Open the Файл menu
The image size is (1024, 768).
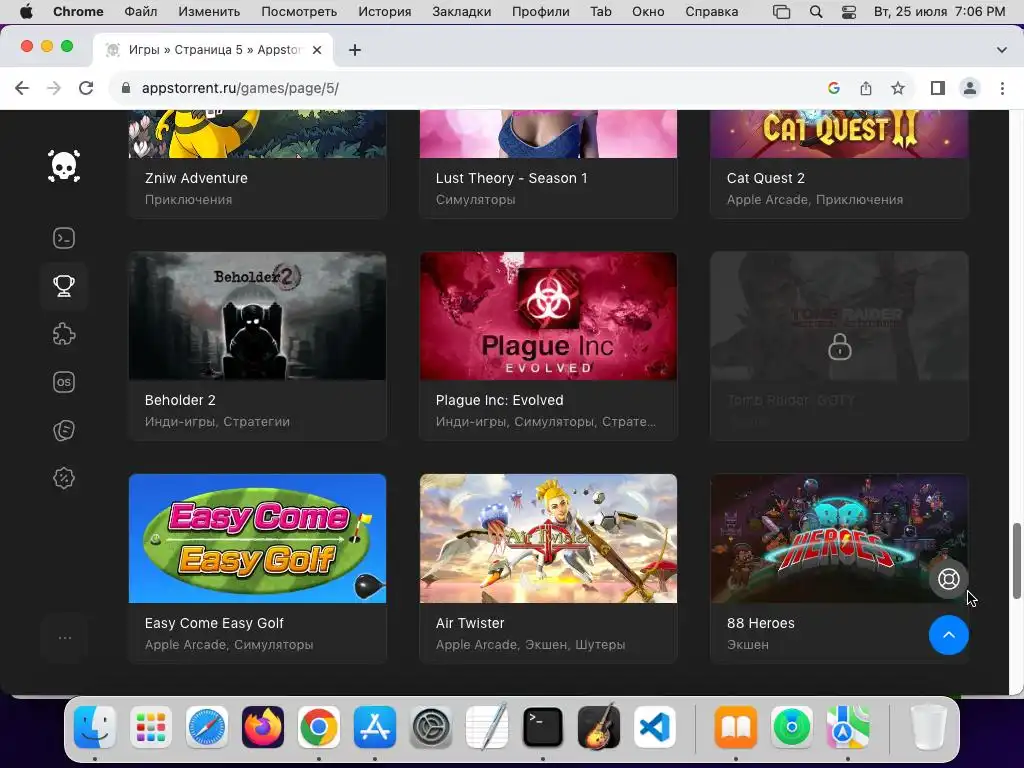[140, 12]
